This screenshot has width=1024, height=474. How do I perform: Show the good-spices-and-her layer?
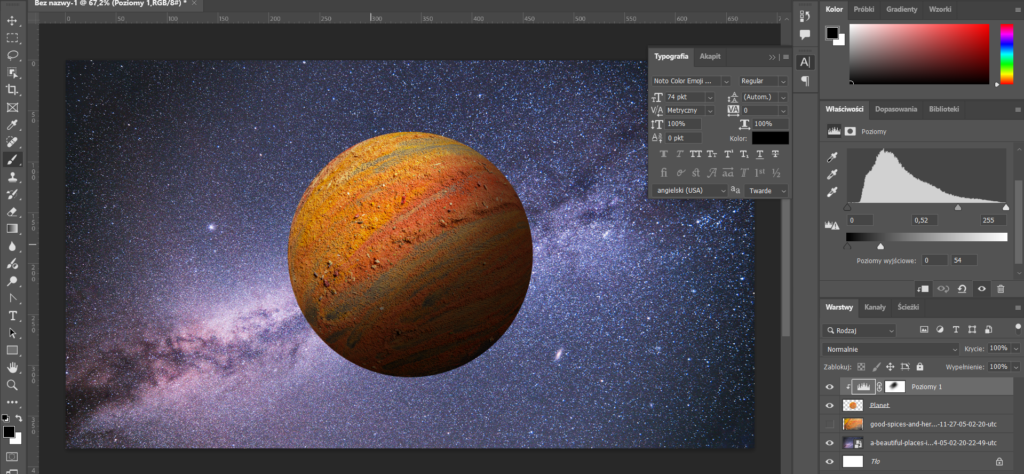coord(829,424)
